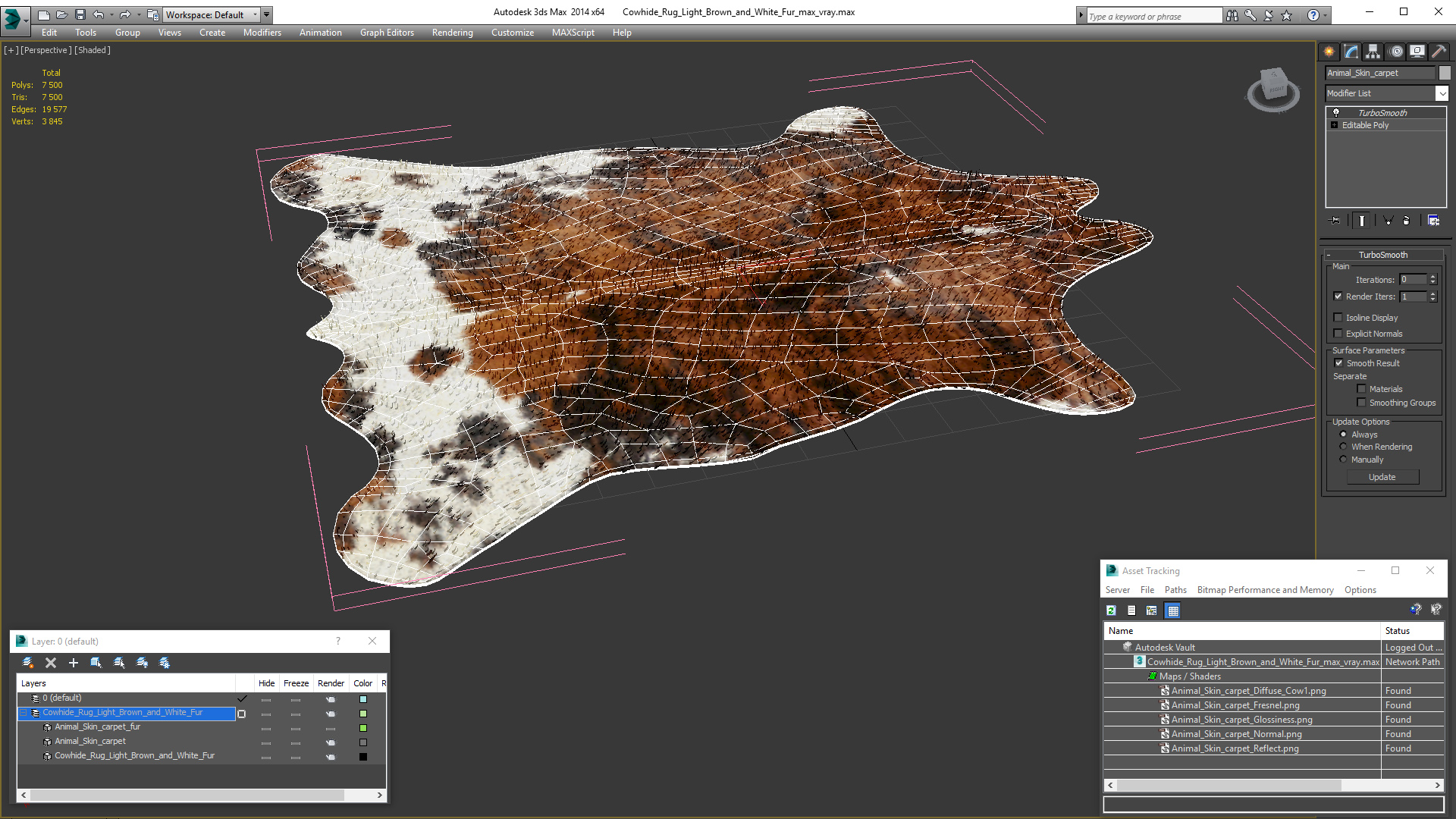Enable Isoline Display checkbox
The width and height of the screenshot is (1456, 819).
[x=1338, y=318]
